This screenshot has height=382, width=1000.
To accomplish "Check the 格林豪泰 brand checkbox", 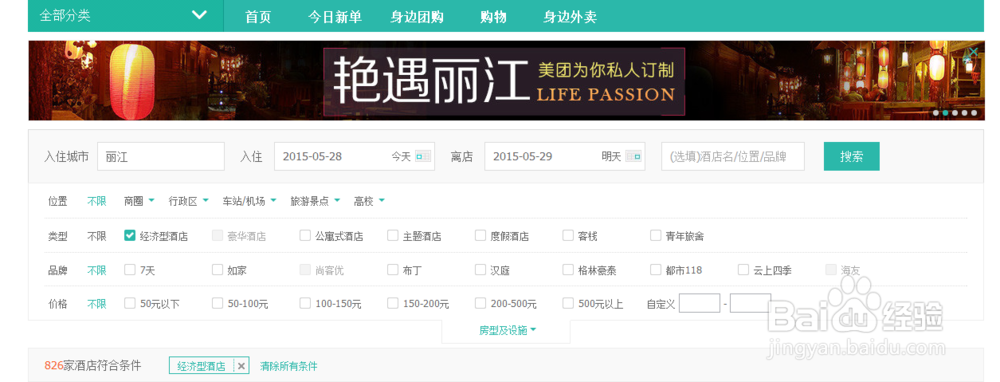I will pyautogui.click(x=568, y=270).
